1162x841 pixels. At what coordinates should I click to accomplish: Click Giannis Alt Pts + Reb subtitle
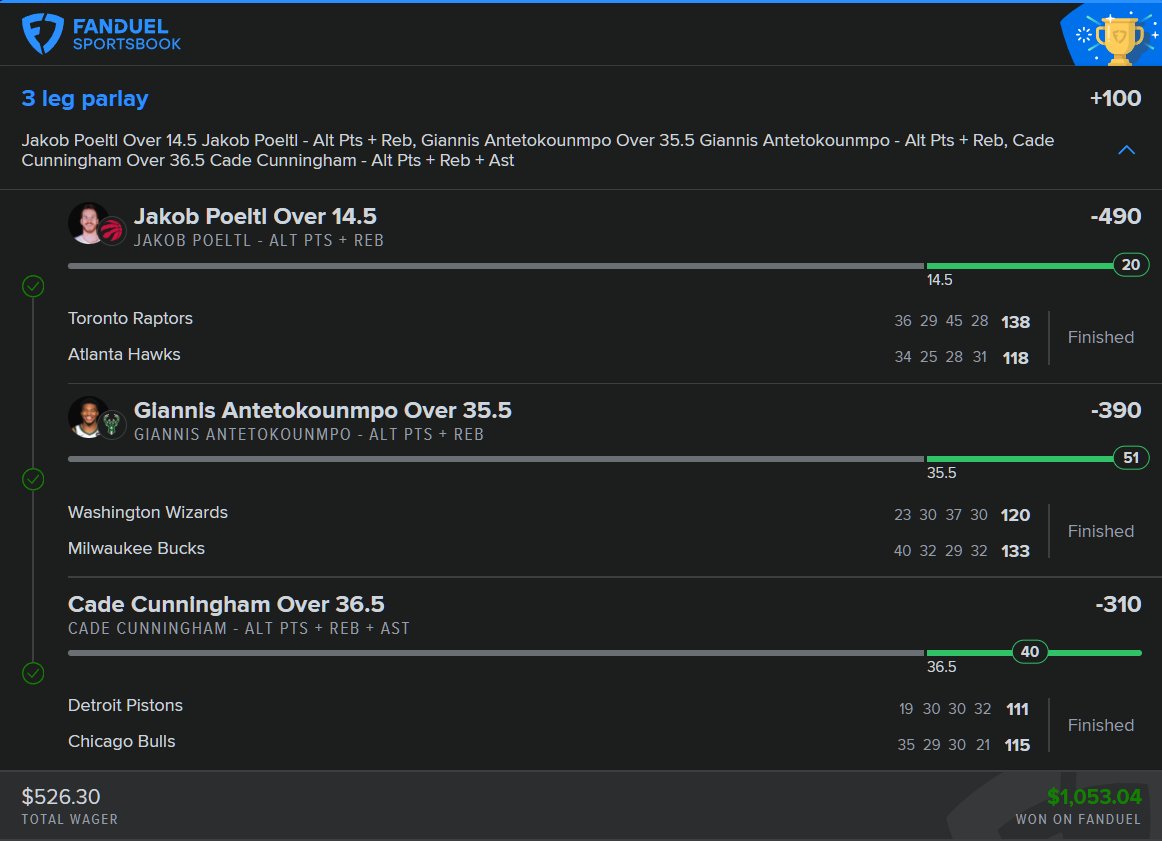[x=308, y=435]
